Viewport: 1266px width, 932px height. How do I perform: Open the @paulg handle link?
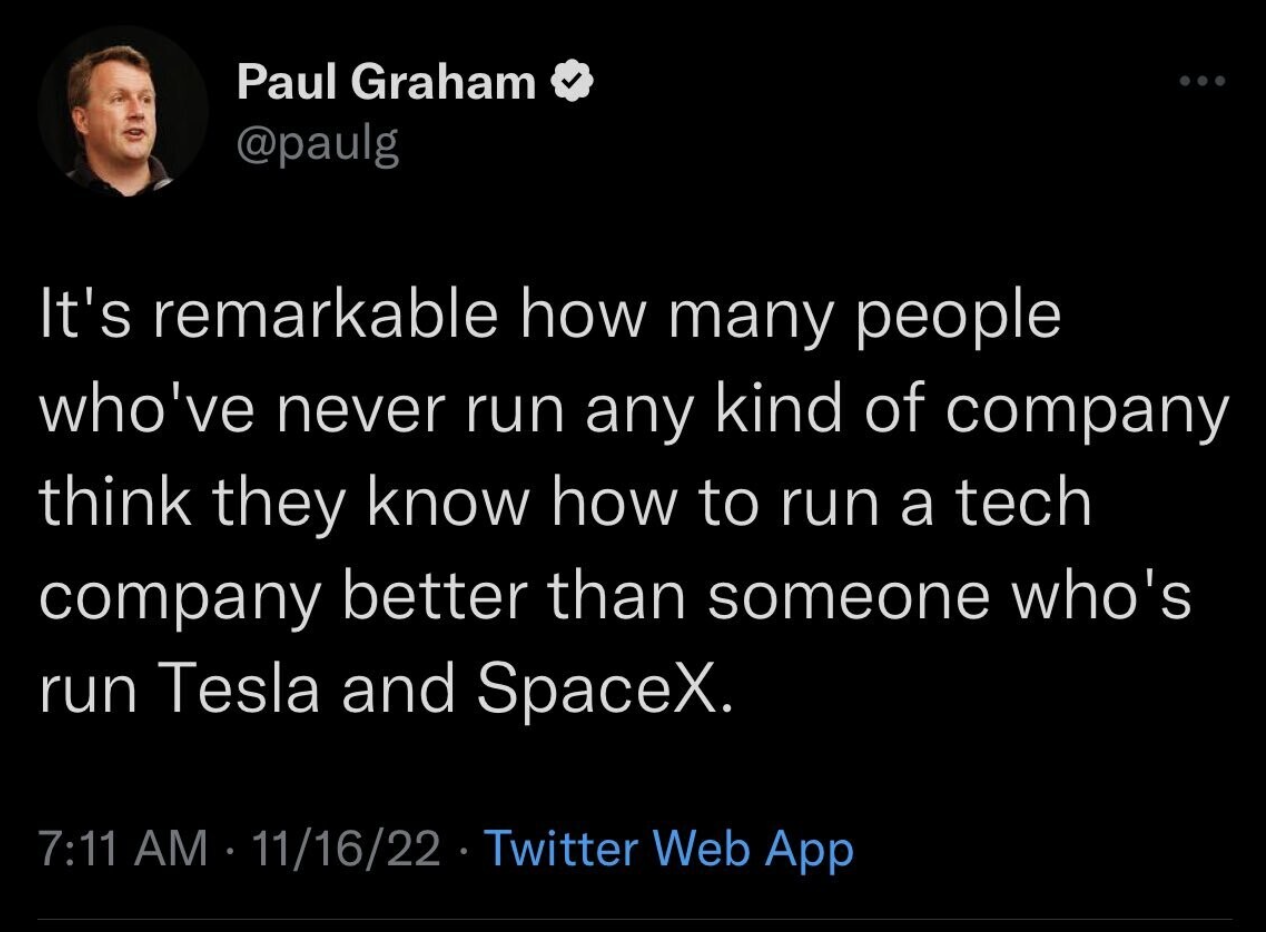point(318,145)
